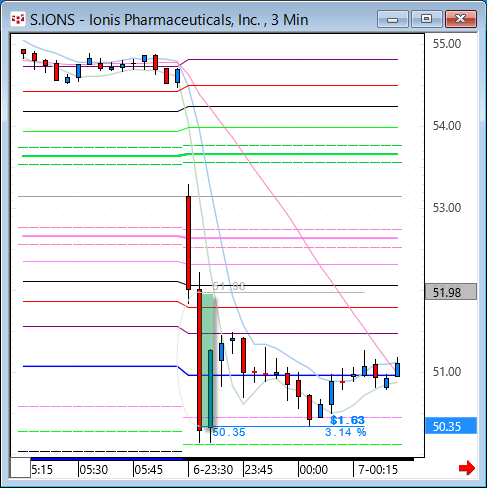Click the 05:30 time axis label
The width and height of the screenshot is (487, 488).
94,470
